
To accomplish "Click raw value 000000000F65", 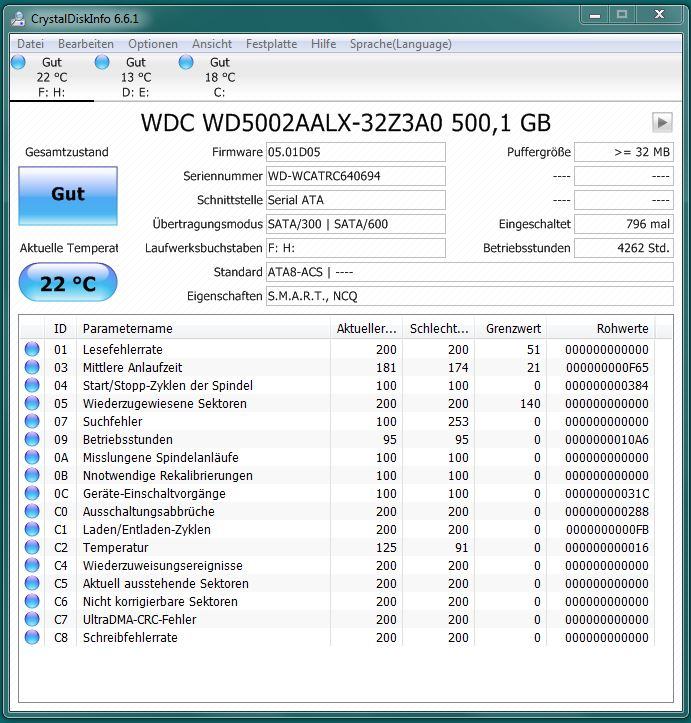I will [x=607, y=367].
